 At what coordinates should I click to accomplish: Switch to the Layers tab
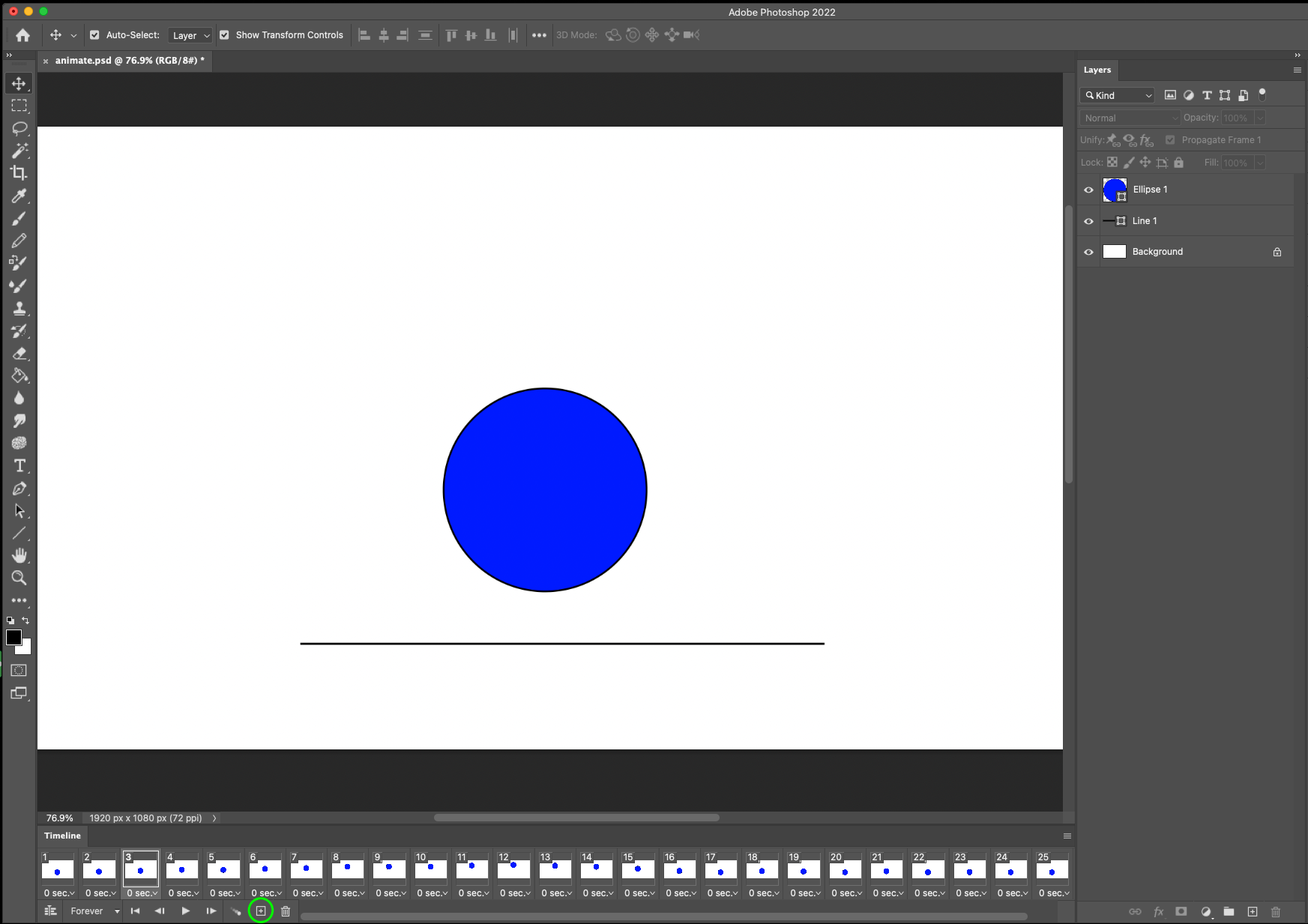click(x=1097, y=70)
